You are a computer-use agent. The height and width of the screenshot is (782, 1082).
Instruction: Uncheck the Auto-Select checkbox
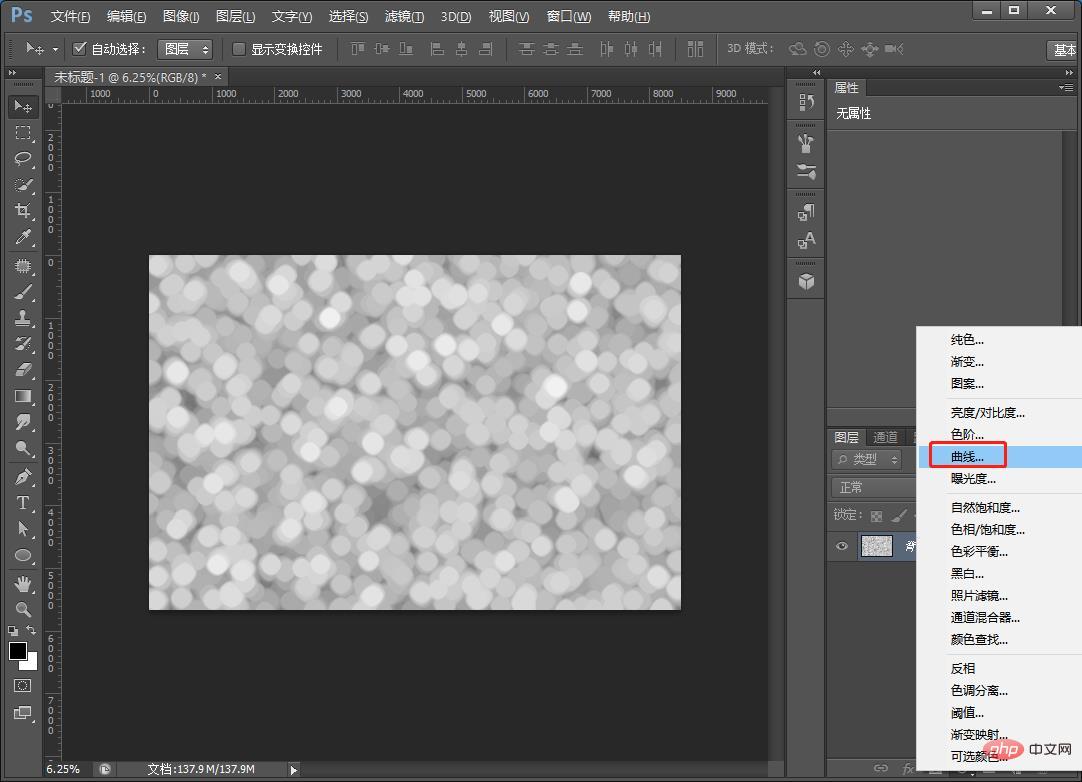pos(79,48)
